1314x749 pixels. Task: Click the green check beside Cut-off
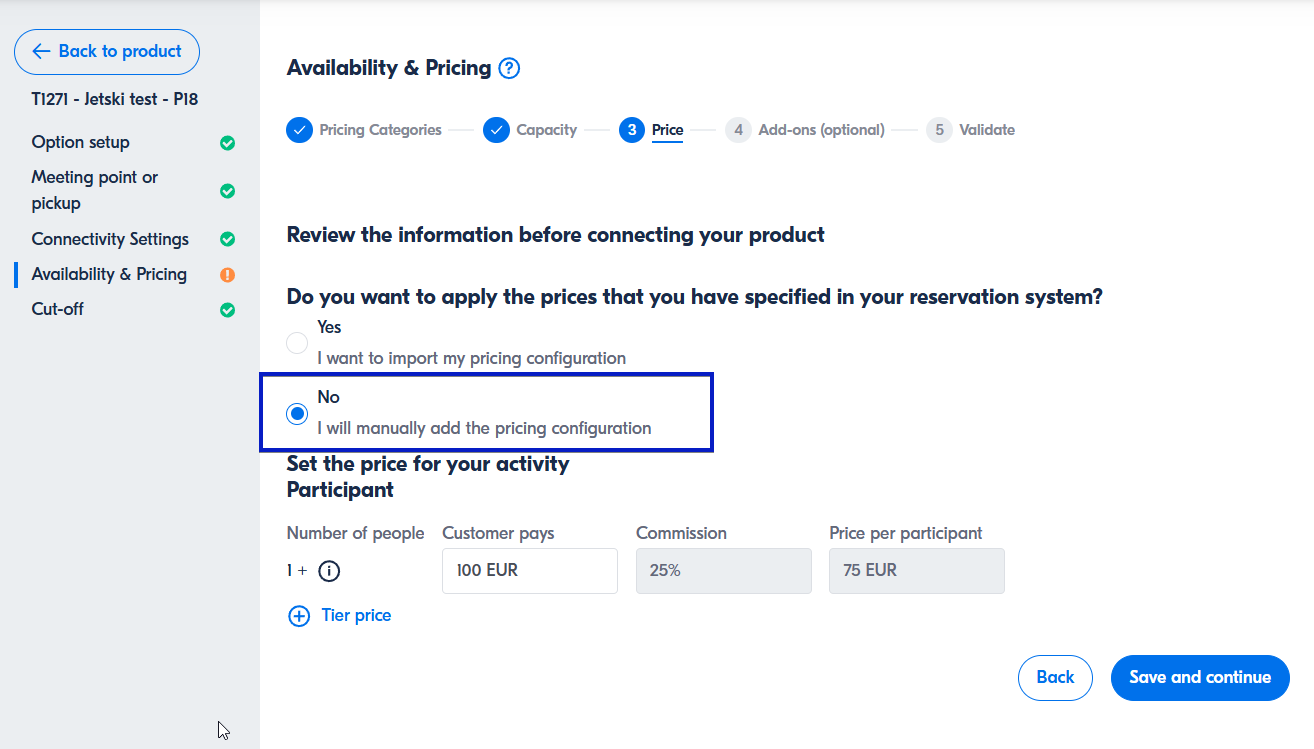[x=227, y=310]
